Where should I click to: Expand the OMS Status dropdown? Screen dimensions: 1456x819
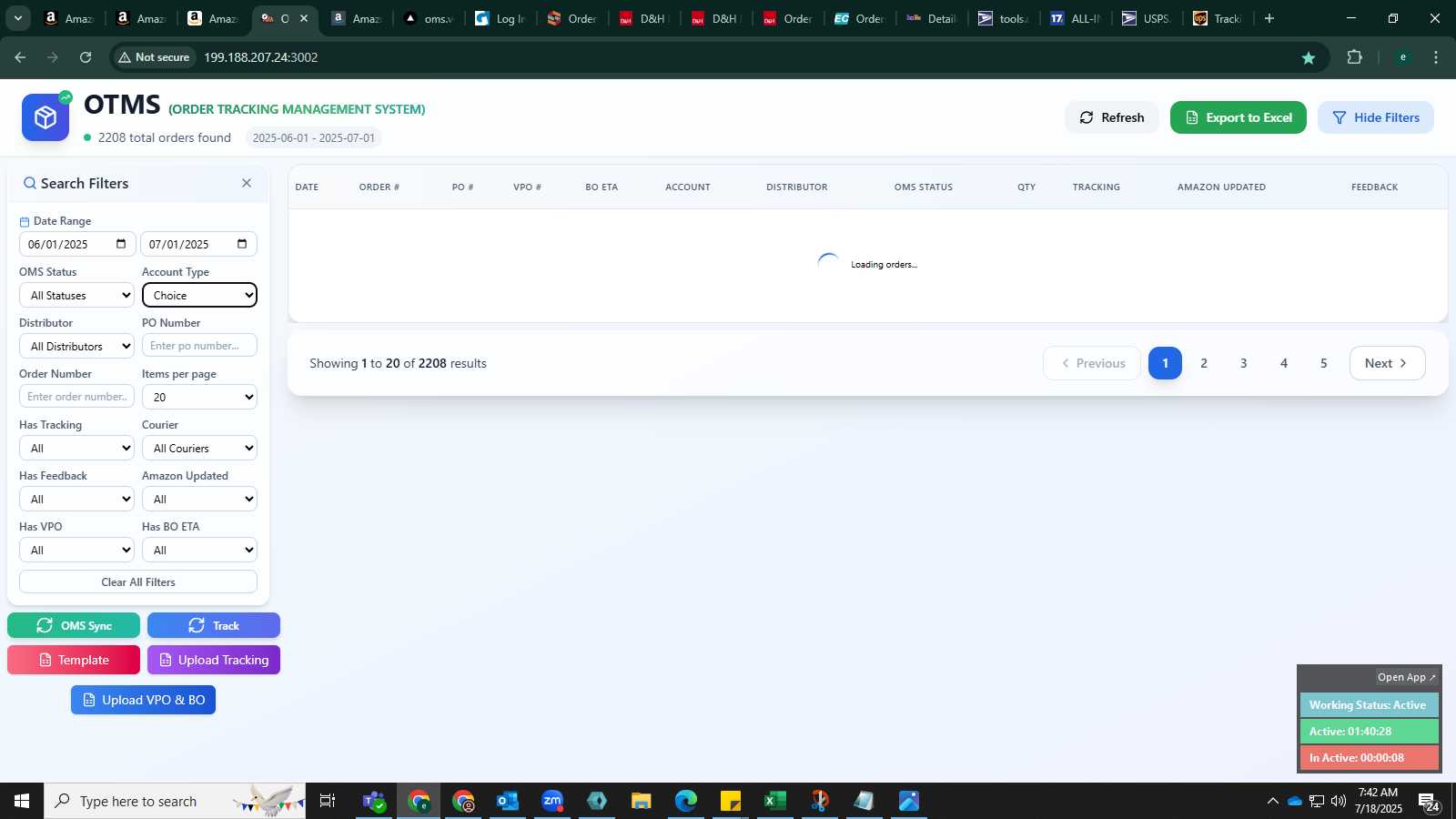(x=76, y=295)
